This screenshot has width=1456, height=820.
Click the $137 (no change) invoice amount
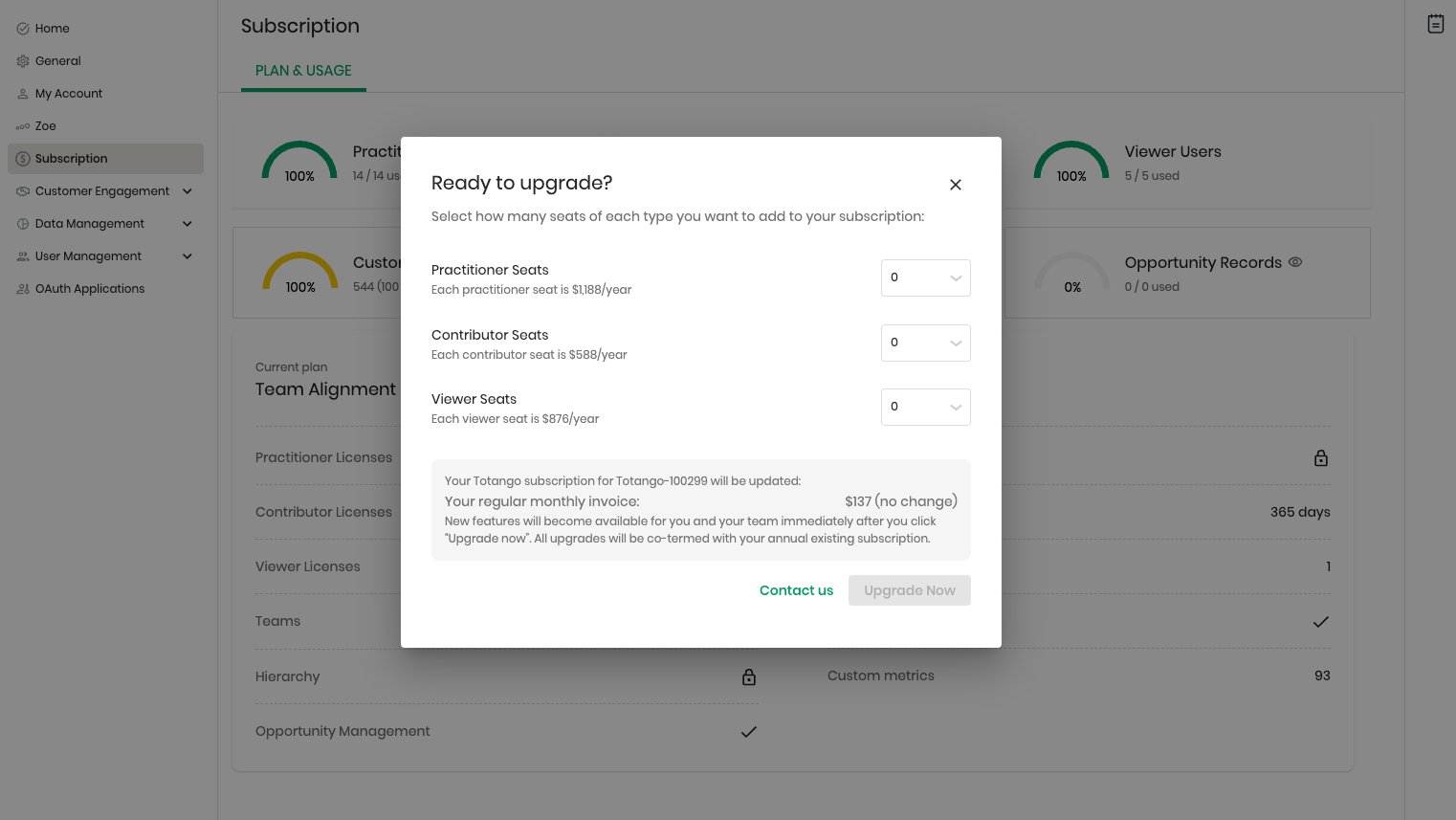click(901, 501)
